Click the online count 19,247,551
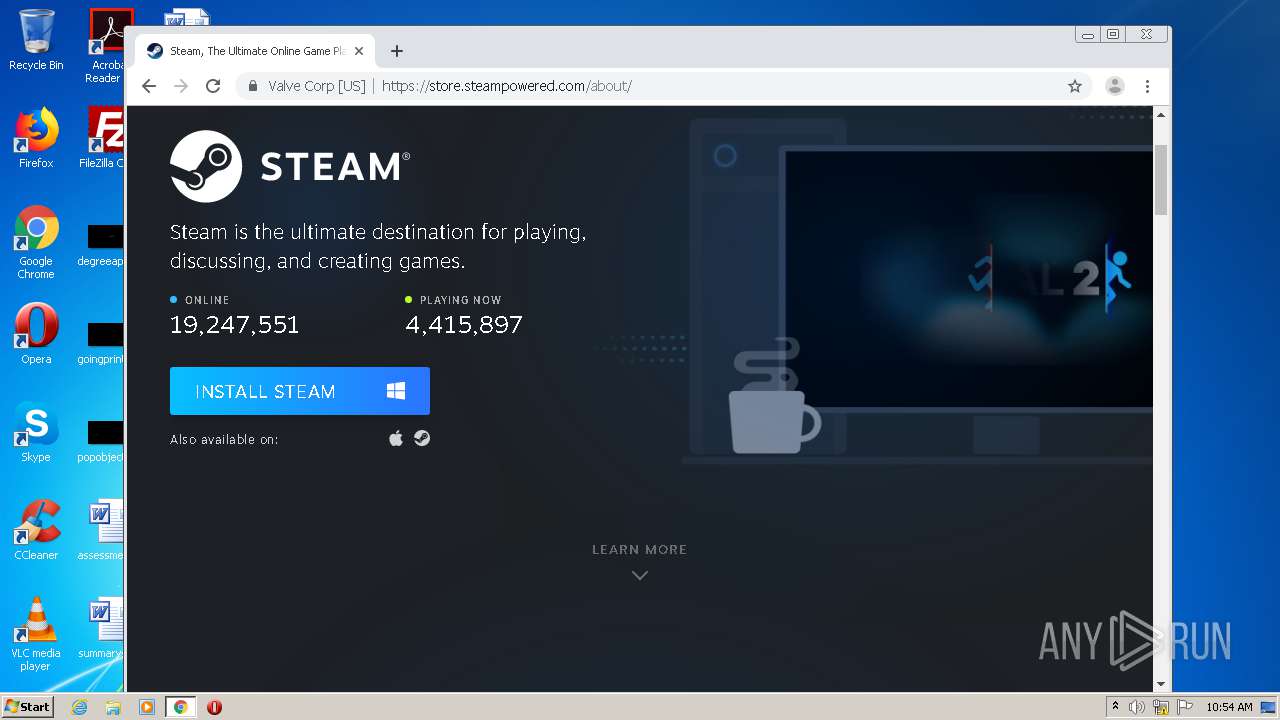Viewport: 1280px width, 720px height. click(234, 325)
